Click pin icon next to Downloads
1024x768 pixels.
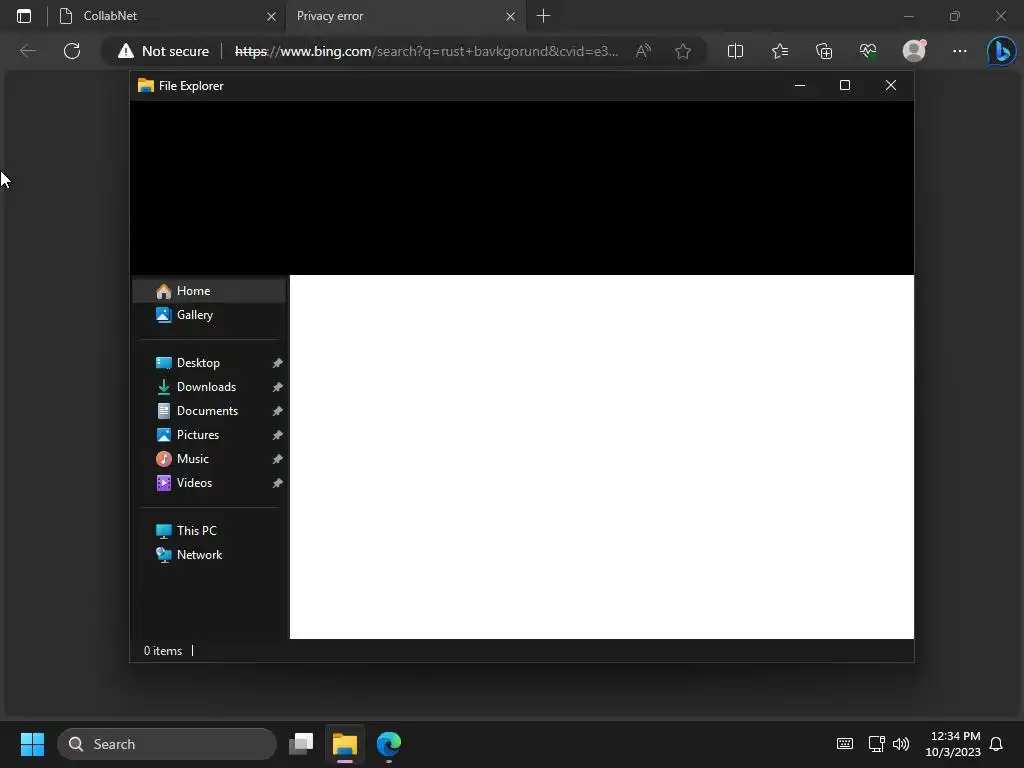click(x=278, y=387)
